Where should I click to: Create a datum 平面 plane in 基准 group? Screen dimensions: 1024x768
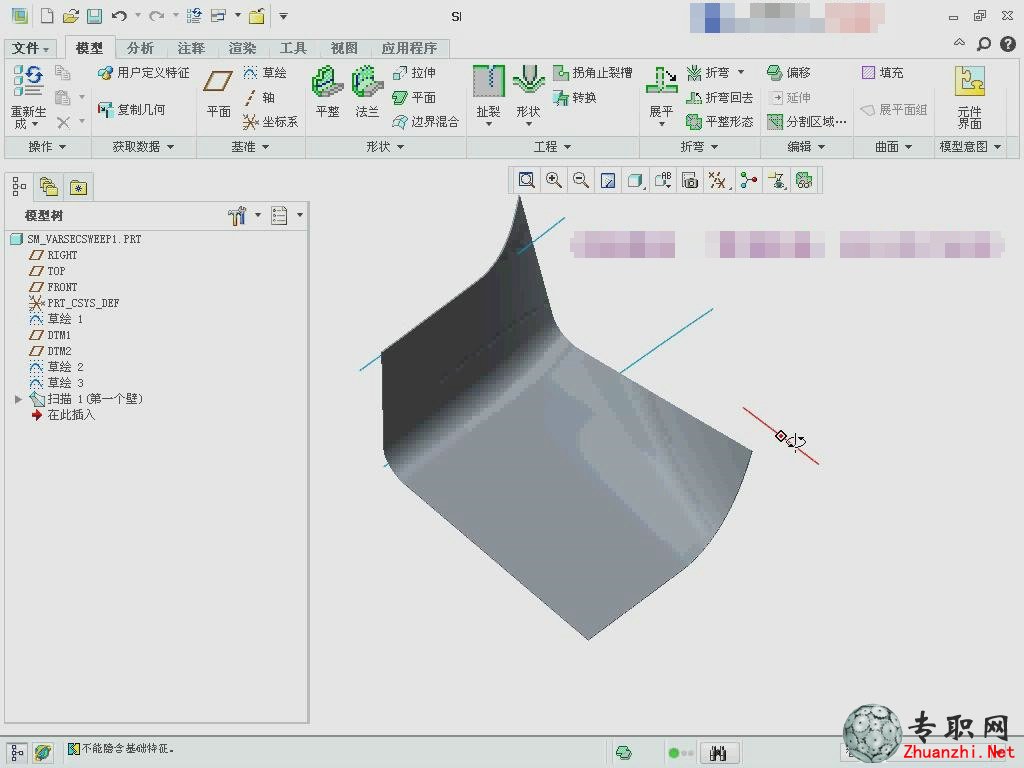218,93
